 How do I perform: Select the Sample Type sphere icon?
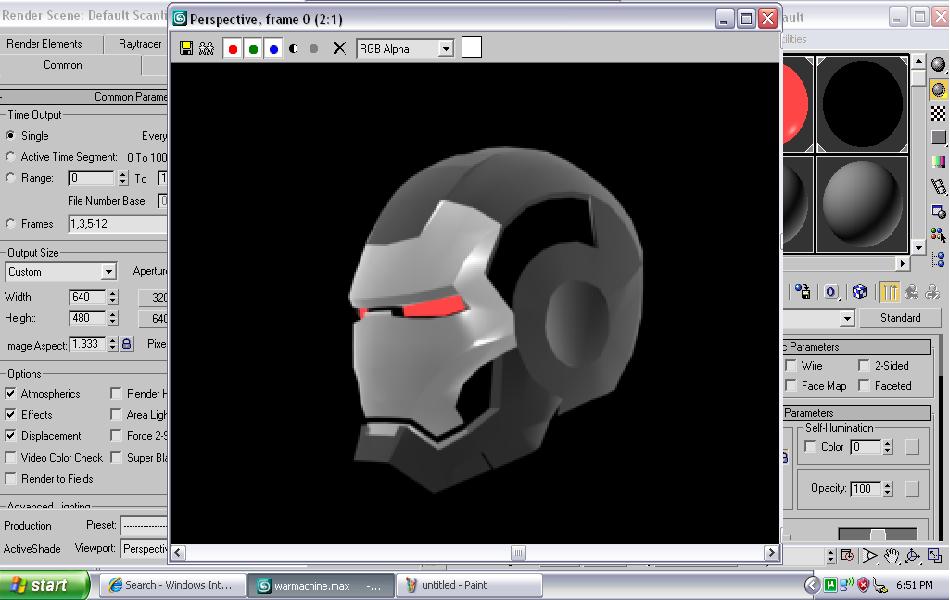point(938,65)
